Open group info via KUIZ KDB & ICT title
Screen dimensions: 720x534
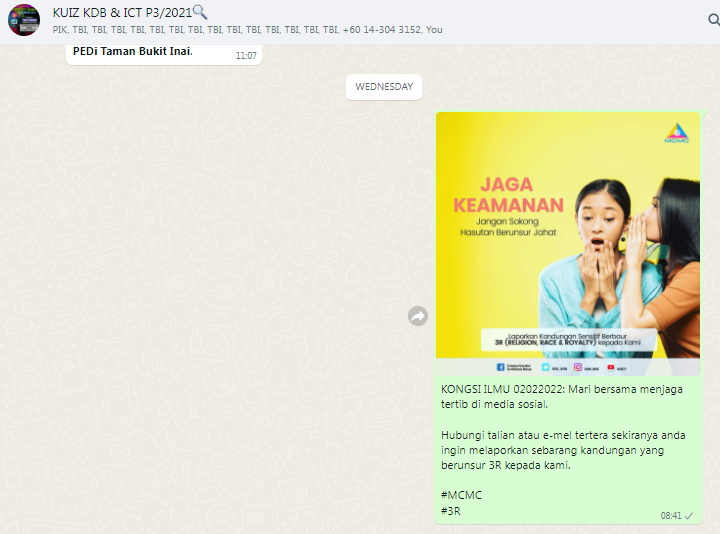(122, 12)
